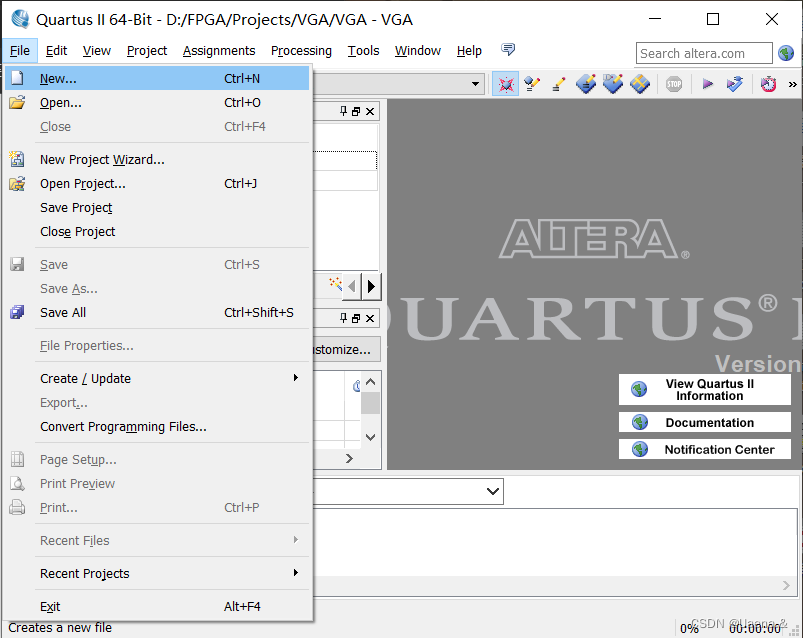Click the partially hidden Customize... button
Image resolution: width=803 pixels, height=638 pixels.
tap(347, 349)
